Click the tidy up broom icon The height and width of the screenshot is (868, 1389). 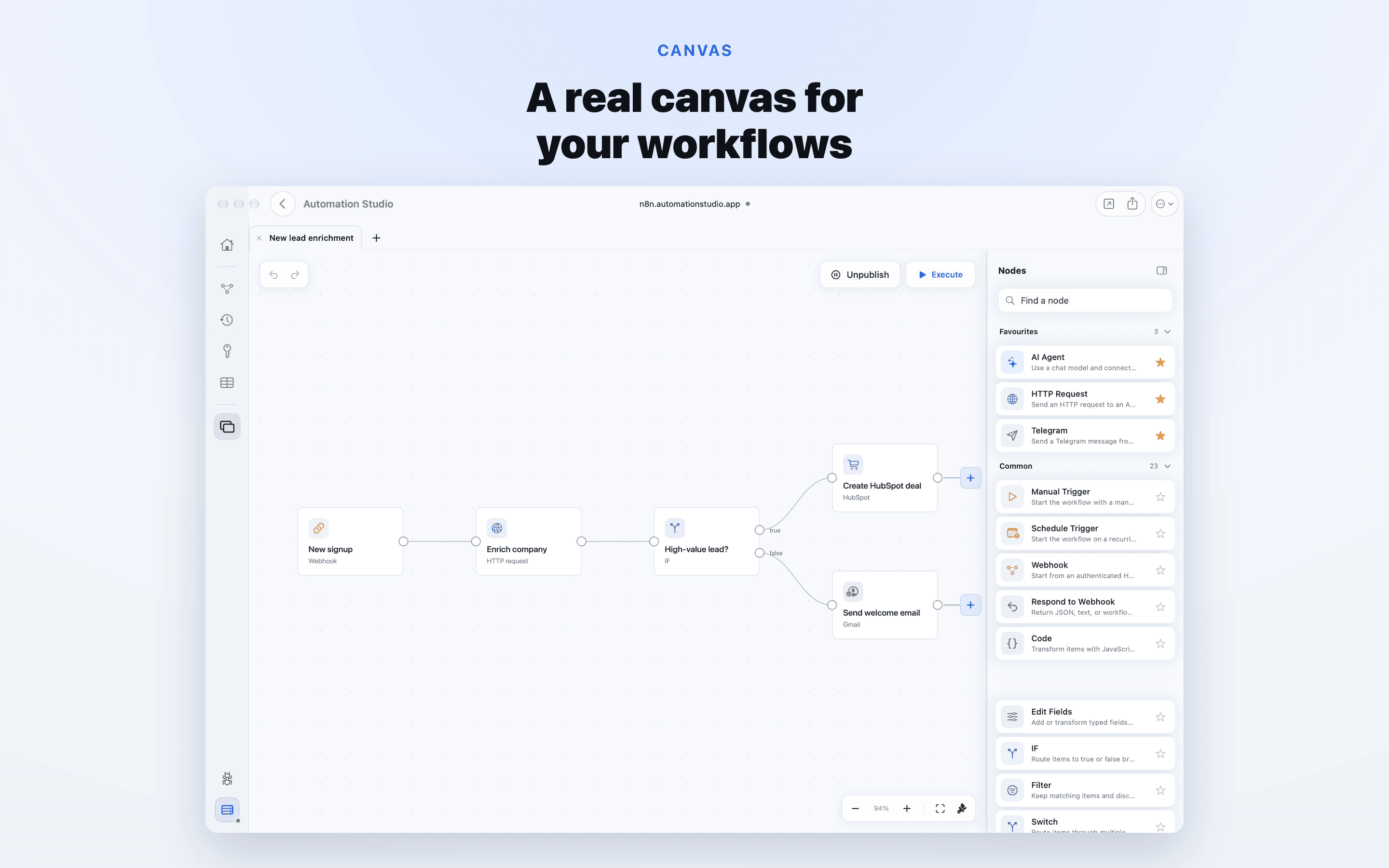pos(962,808)
